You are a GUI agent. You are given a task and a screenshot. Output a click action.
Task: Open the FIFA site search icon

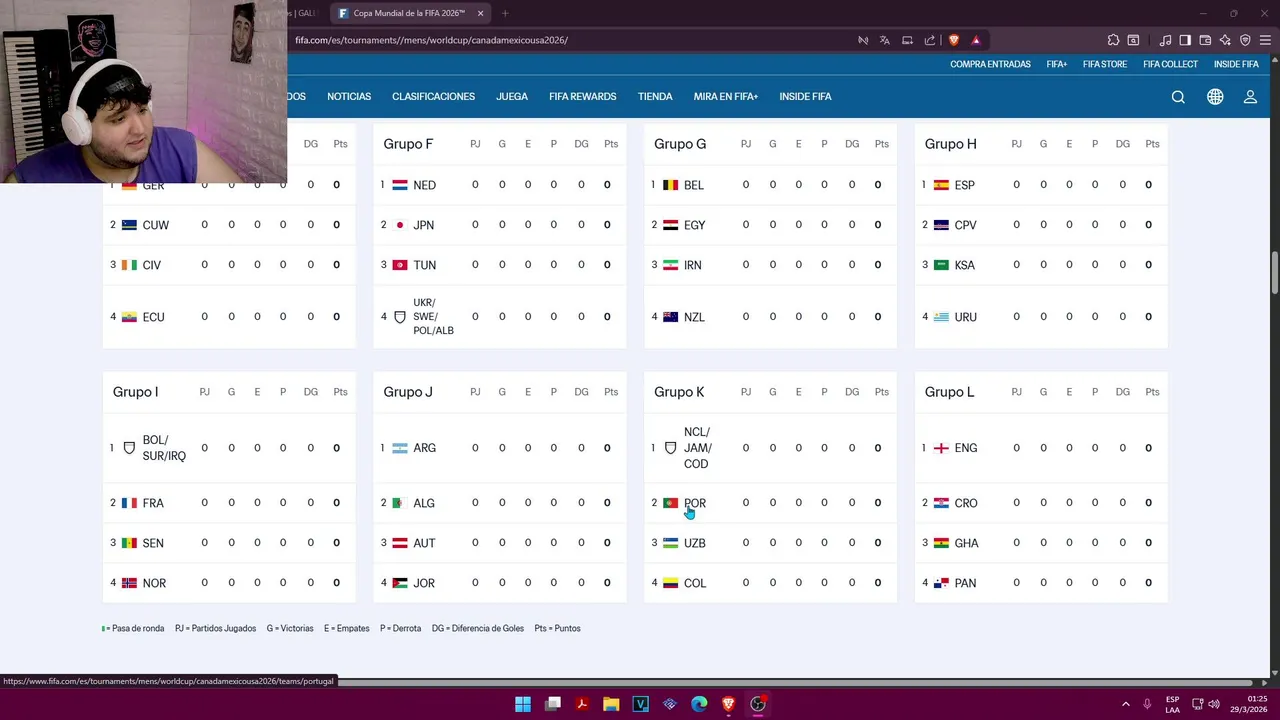(1178, 97)
